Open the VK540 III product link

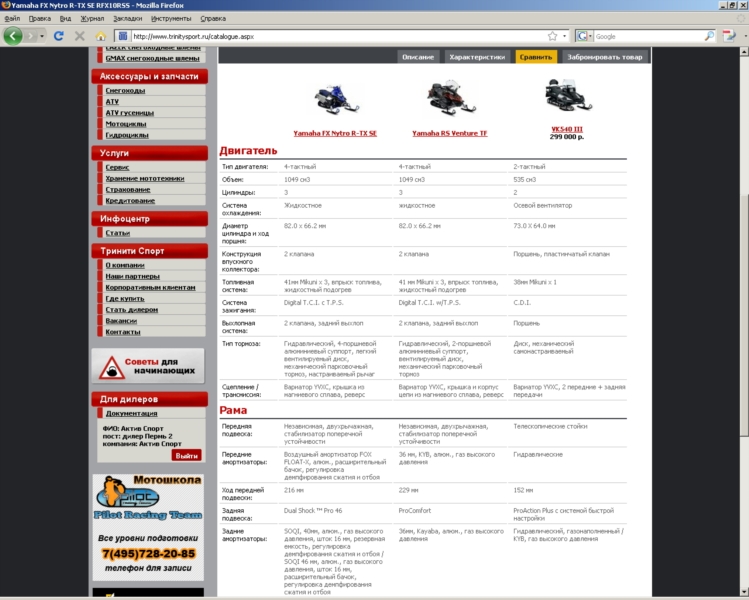click(567, 129)
